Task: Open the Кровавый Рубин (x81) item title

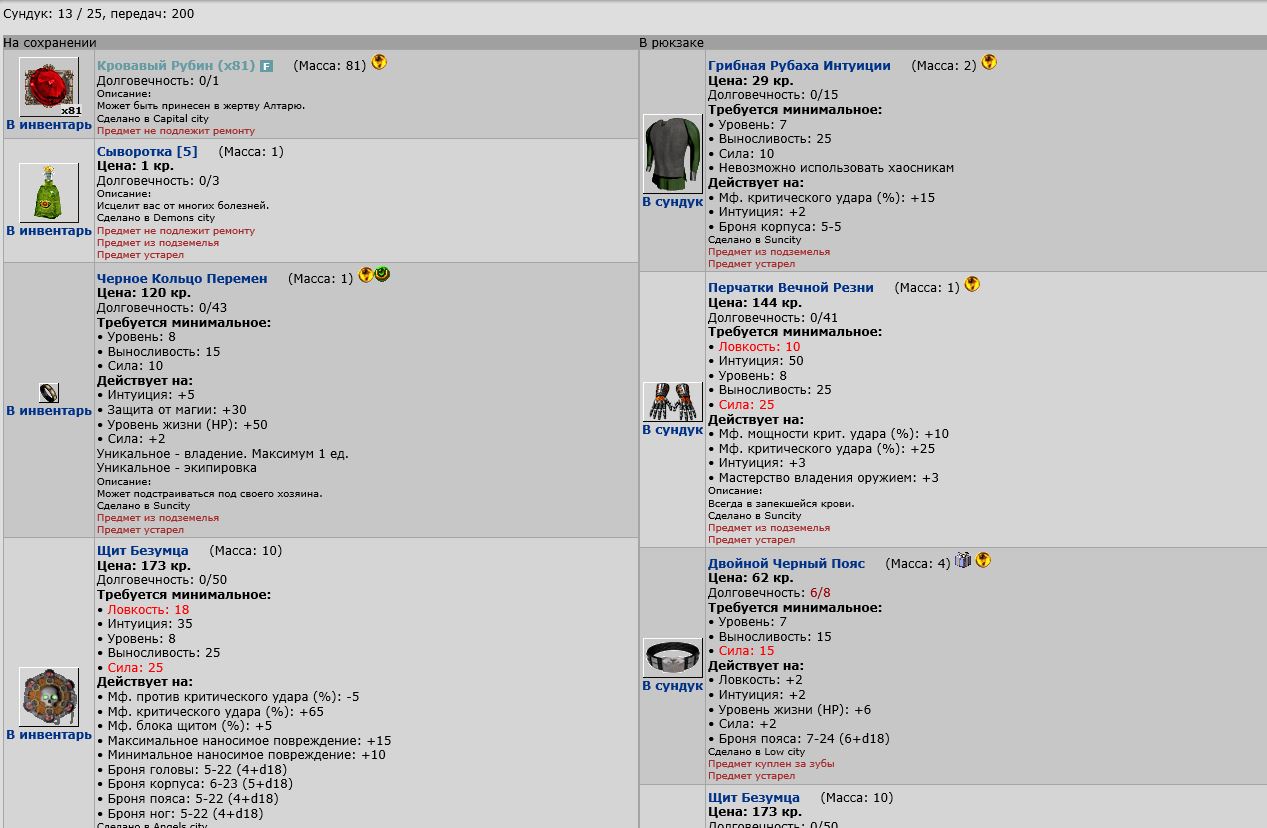Action: 176,66
